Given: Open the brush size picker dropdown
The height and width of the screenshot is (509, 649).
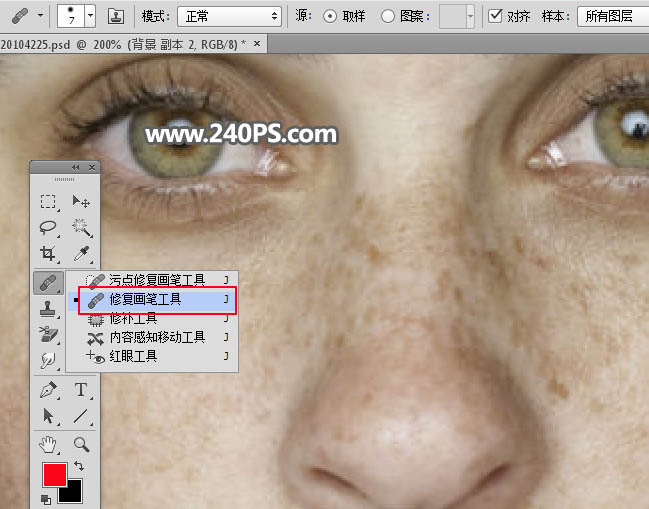Looking at the screenshot, I should coord(90,16).
